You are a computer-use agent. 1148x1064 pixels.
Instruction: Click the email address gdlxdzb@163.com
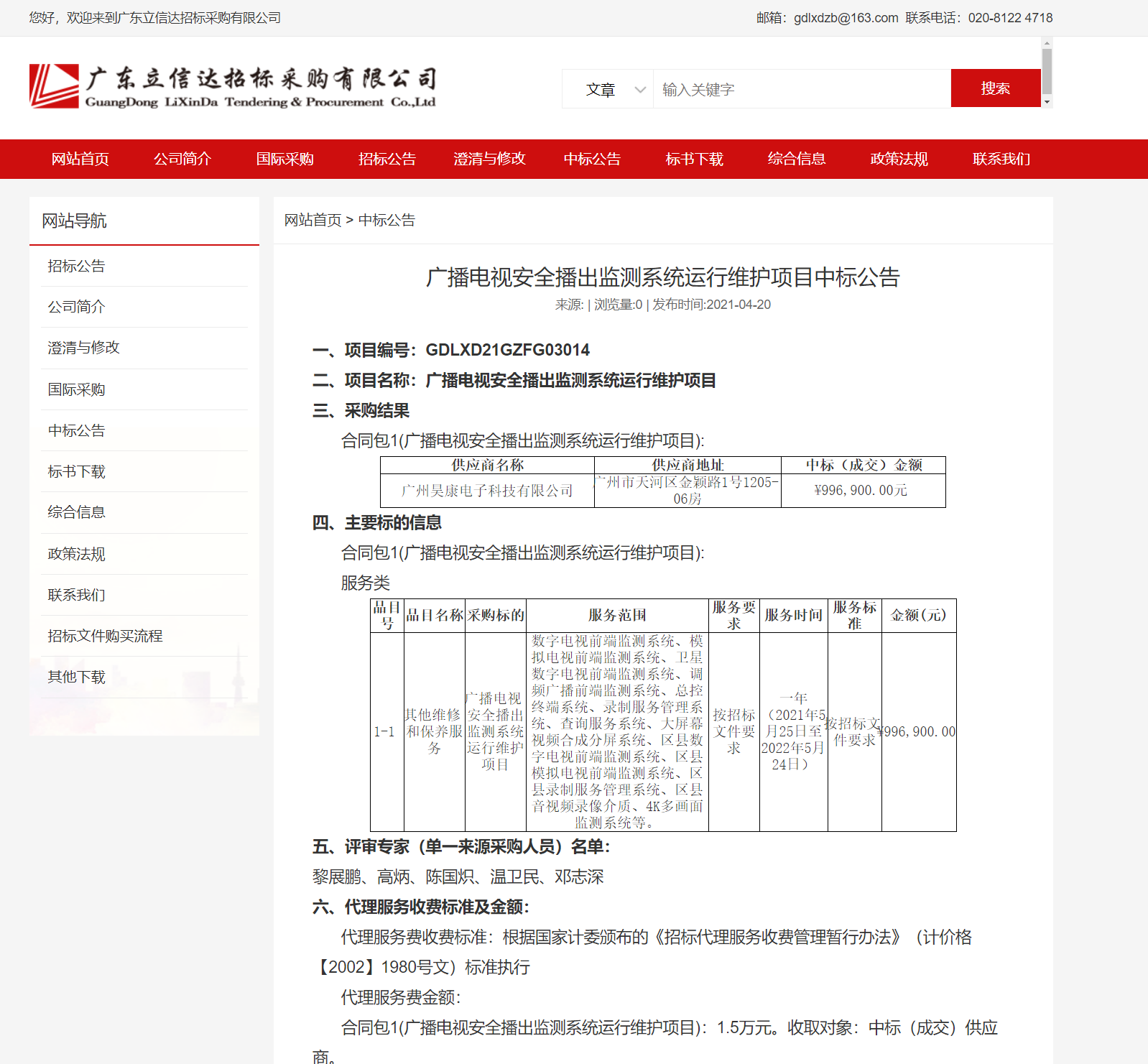tap(846, 18)
